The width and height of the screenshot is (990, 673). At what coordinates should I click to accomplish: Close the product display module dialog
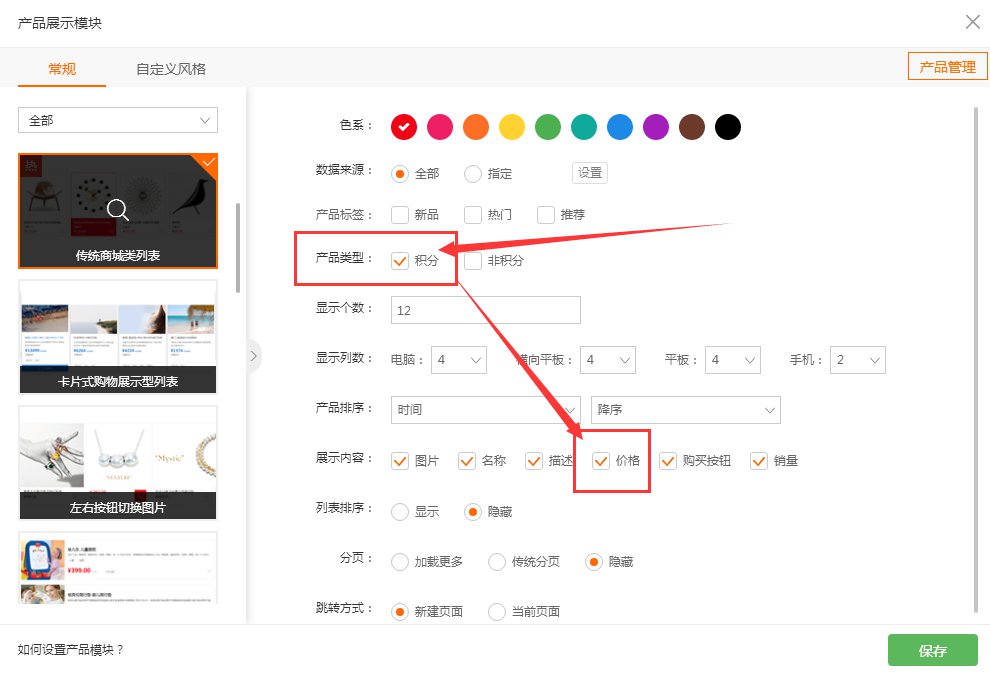coord(971,22)
